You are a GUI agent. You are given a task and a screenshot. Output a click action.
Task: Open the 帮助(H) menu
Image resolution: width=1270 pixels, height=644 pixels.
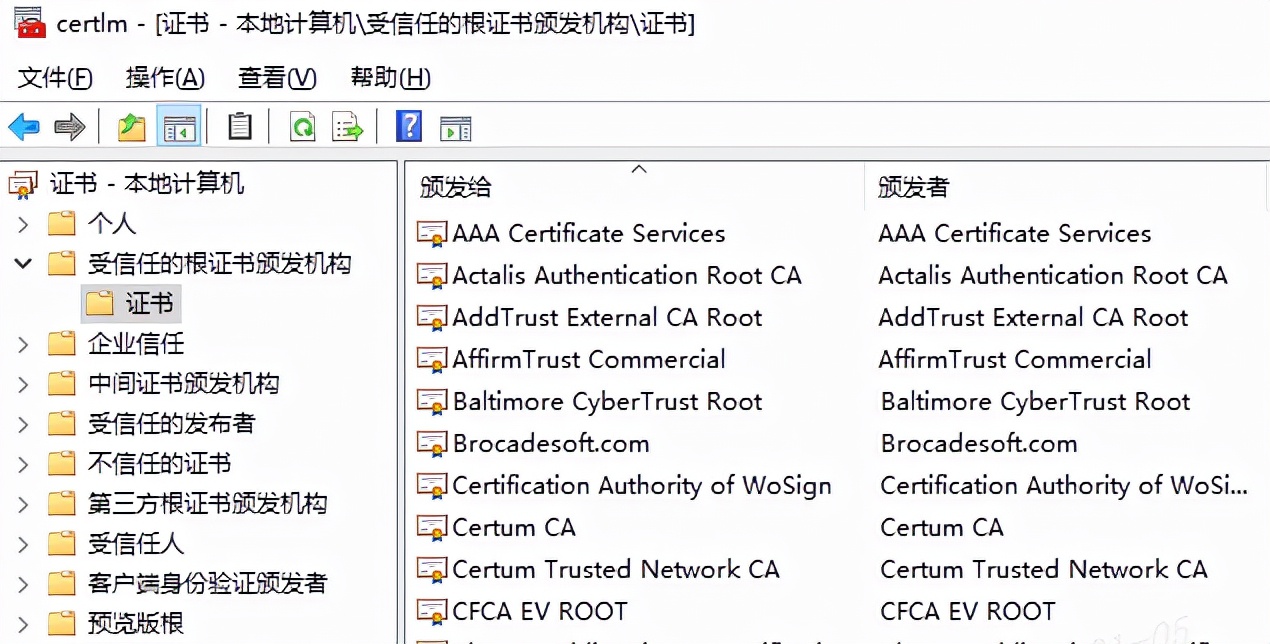(390, 78)
